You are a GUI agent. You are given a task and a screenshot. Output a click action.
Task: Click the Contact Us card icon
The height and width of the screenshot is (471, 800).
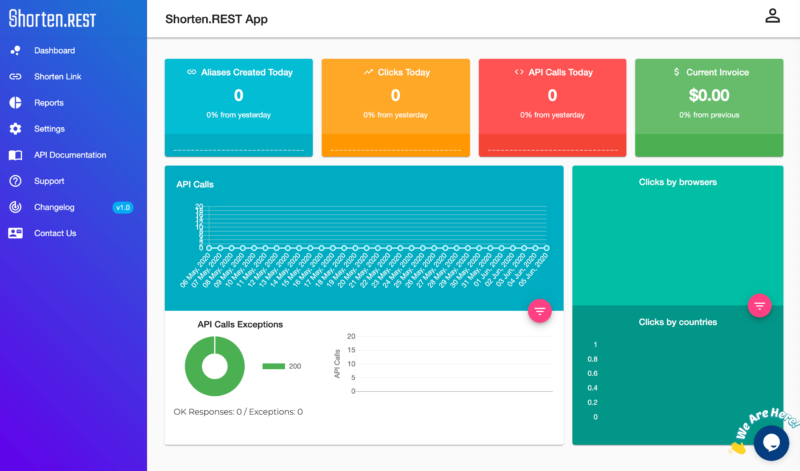pos(15,233)
